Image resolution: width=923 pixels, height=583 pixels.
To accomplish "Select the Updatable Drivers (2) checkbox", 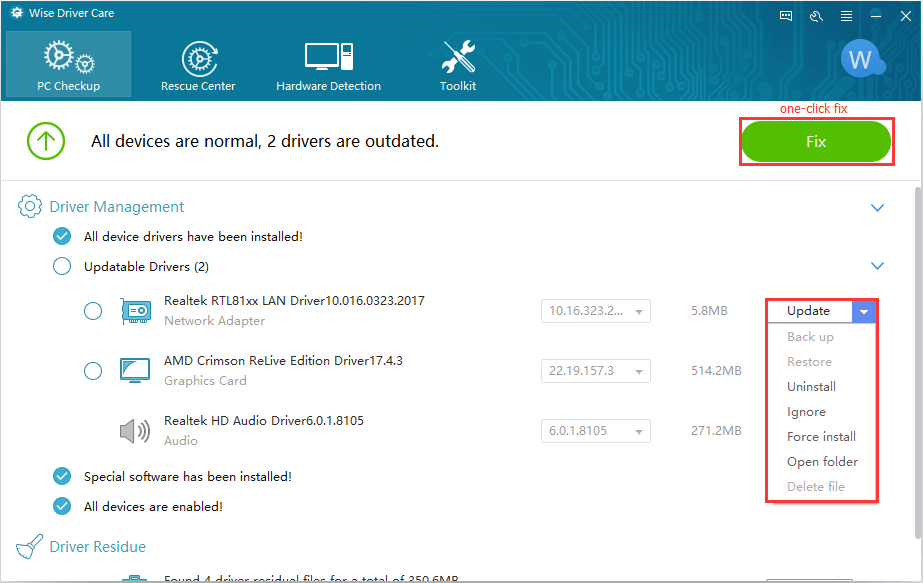I will (x=62, y=266).
